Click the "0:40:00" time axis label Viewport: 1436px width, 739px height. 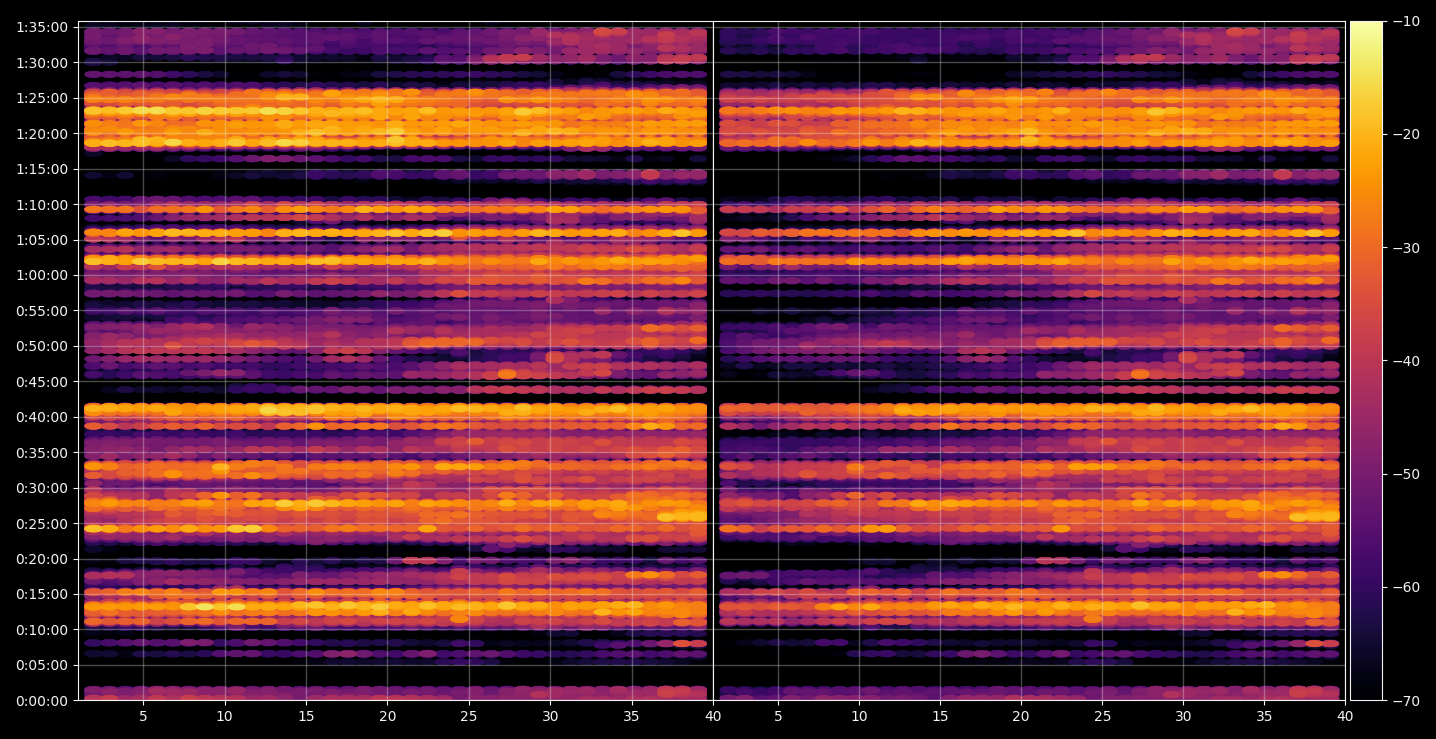[x=43, y=417]
